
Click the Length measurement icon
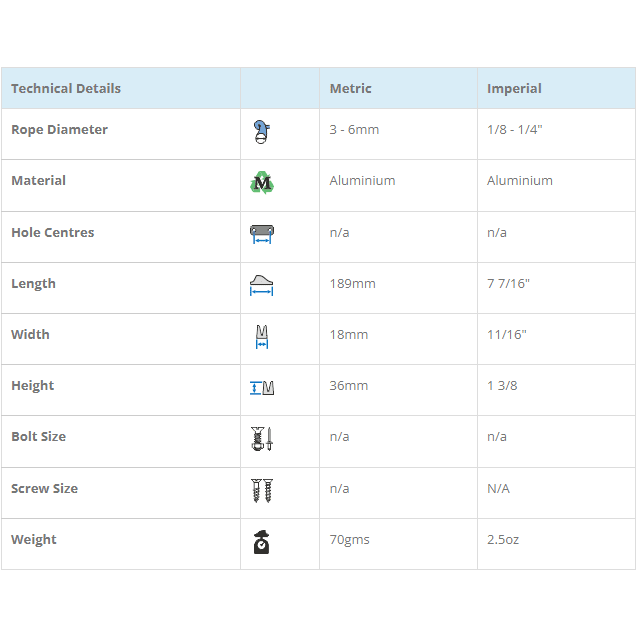[262, 285]
